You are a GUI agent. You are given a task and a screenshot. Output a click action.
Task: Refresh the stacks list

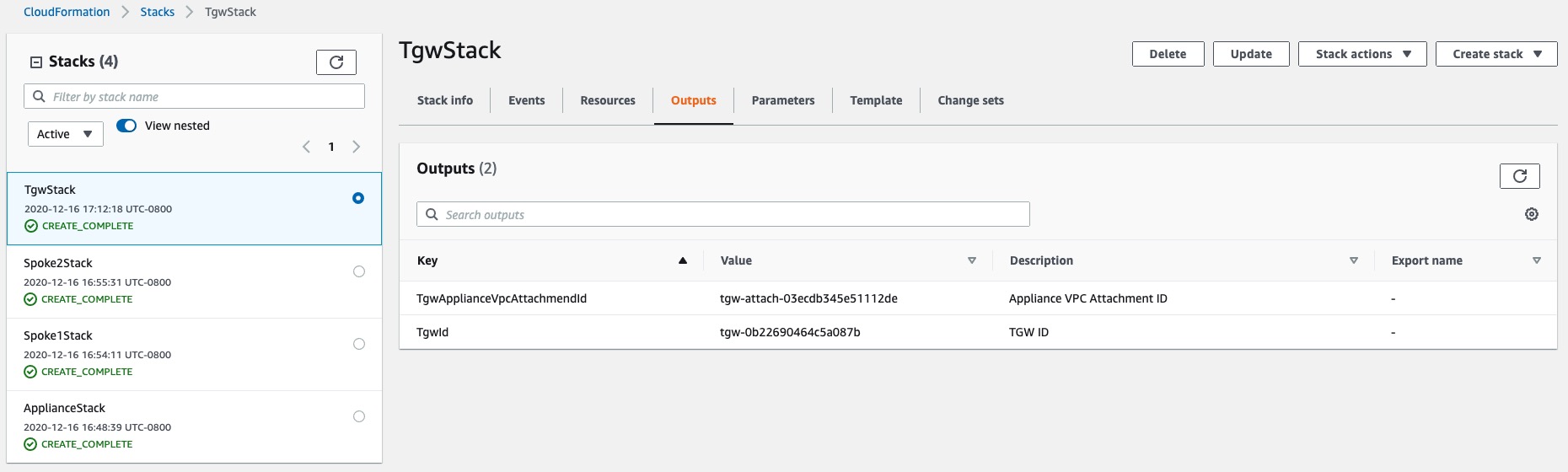(x=336, y=62)
